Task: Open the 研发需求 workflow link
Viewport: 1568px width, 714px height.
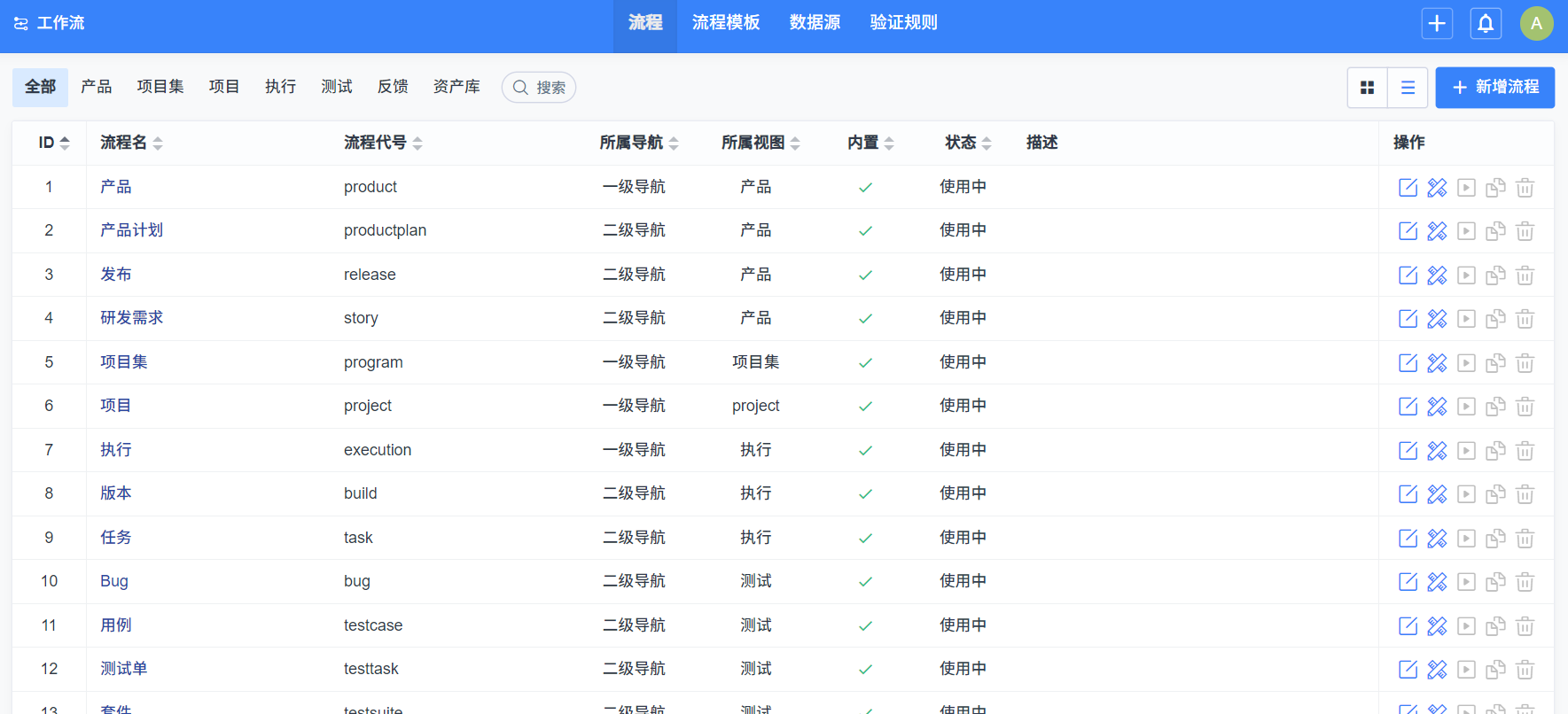Action: click(x=131, y=318)
